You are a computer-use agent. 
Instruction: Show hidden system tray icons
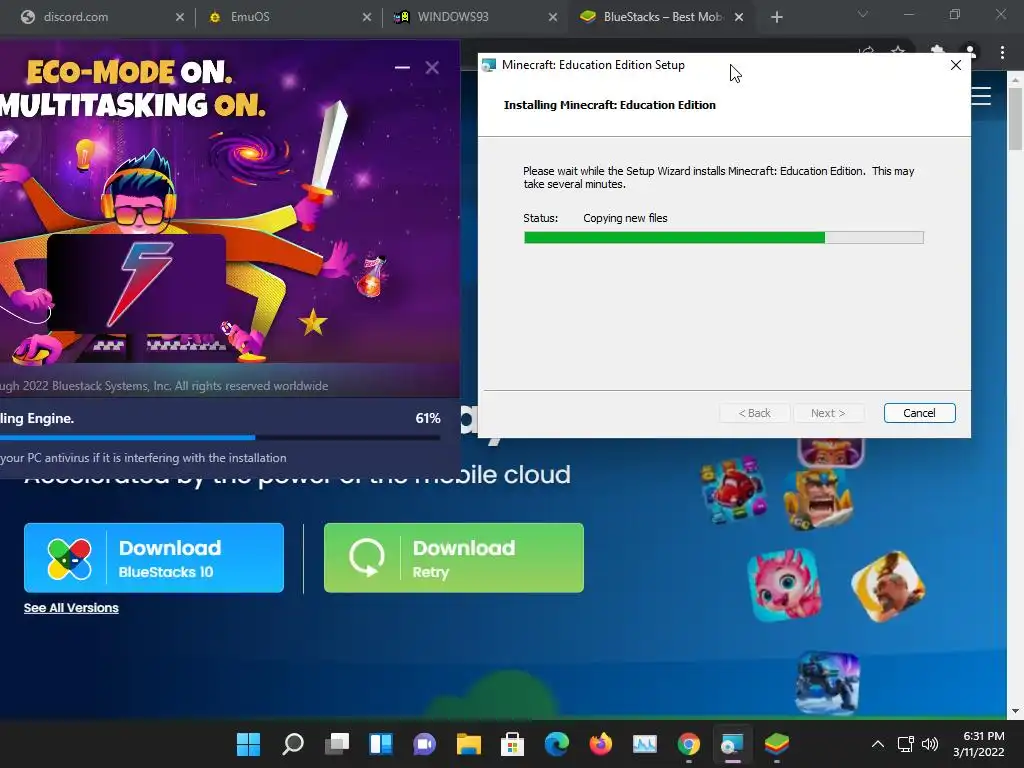[878, 744]
